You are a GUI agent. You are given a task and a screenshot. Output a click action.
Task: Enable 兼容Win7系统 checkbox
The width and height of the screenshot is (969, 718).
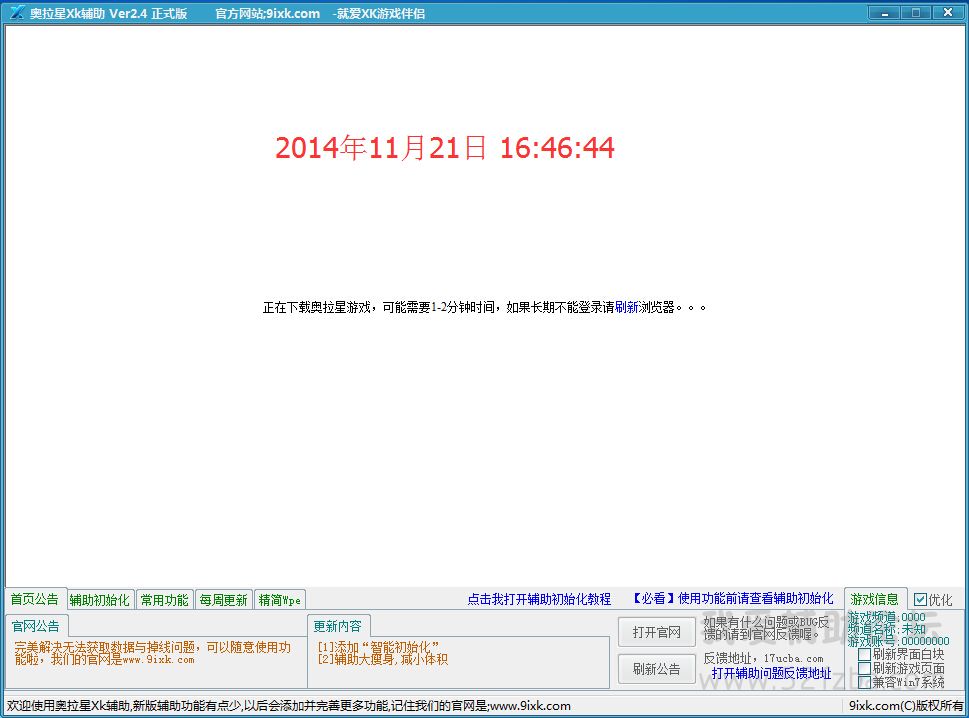(865, 682)
